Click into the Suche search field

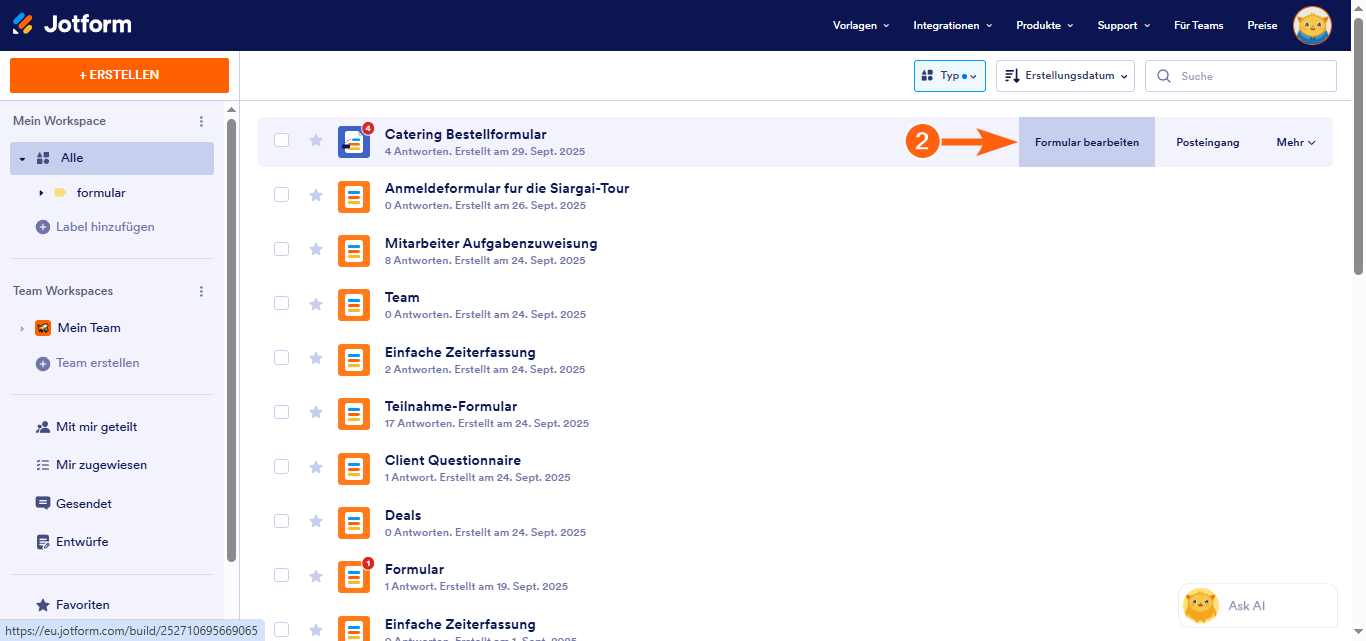pos(1252,76)
